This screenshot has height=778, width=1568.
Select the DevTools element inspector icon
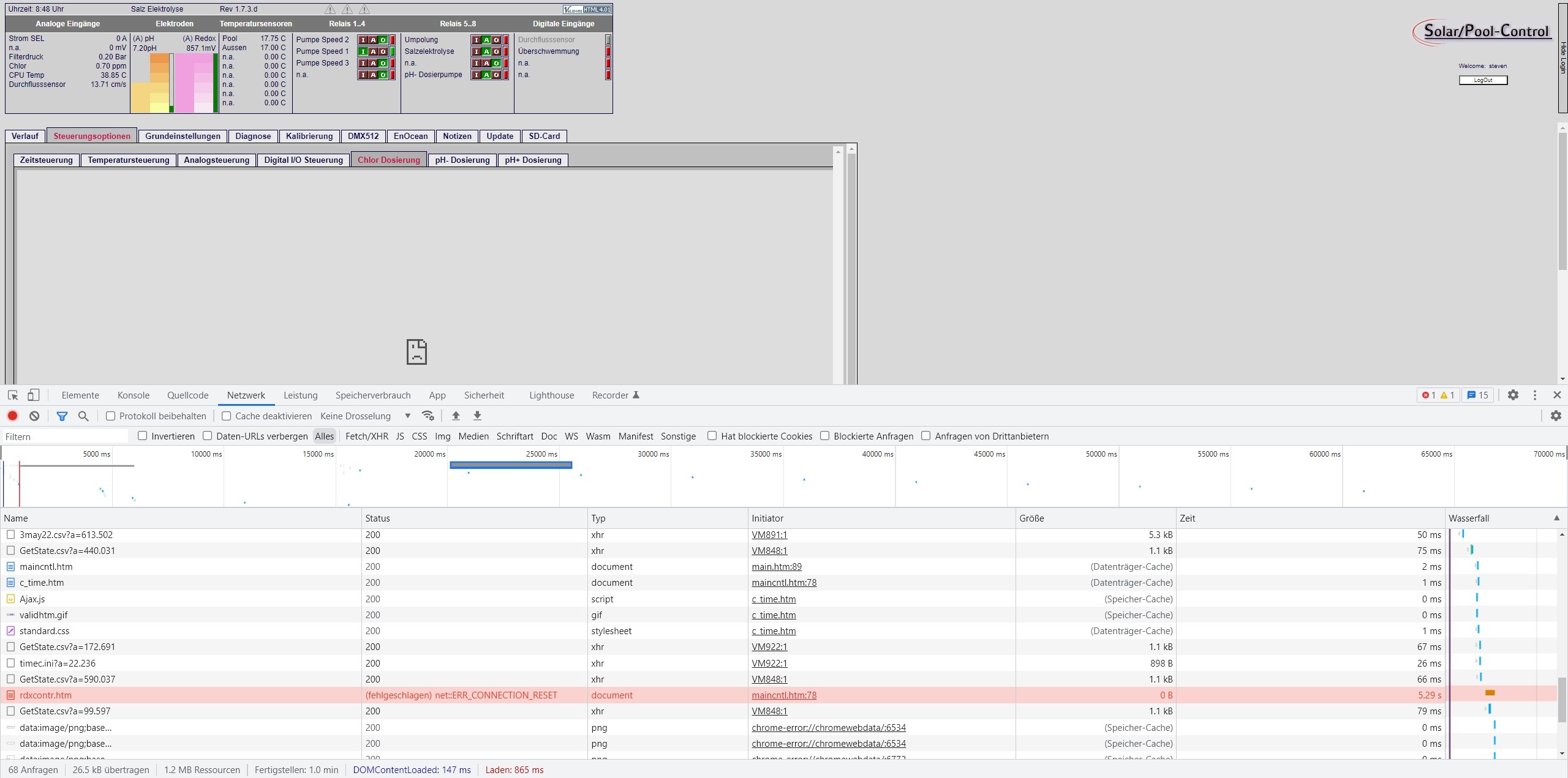point(13,395)
